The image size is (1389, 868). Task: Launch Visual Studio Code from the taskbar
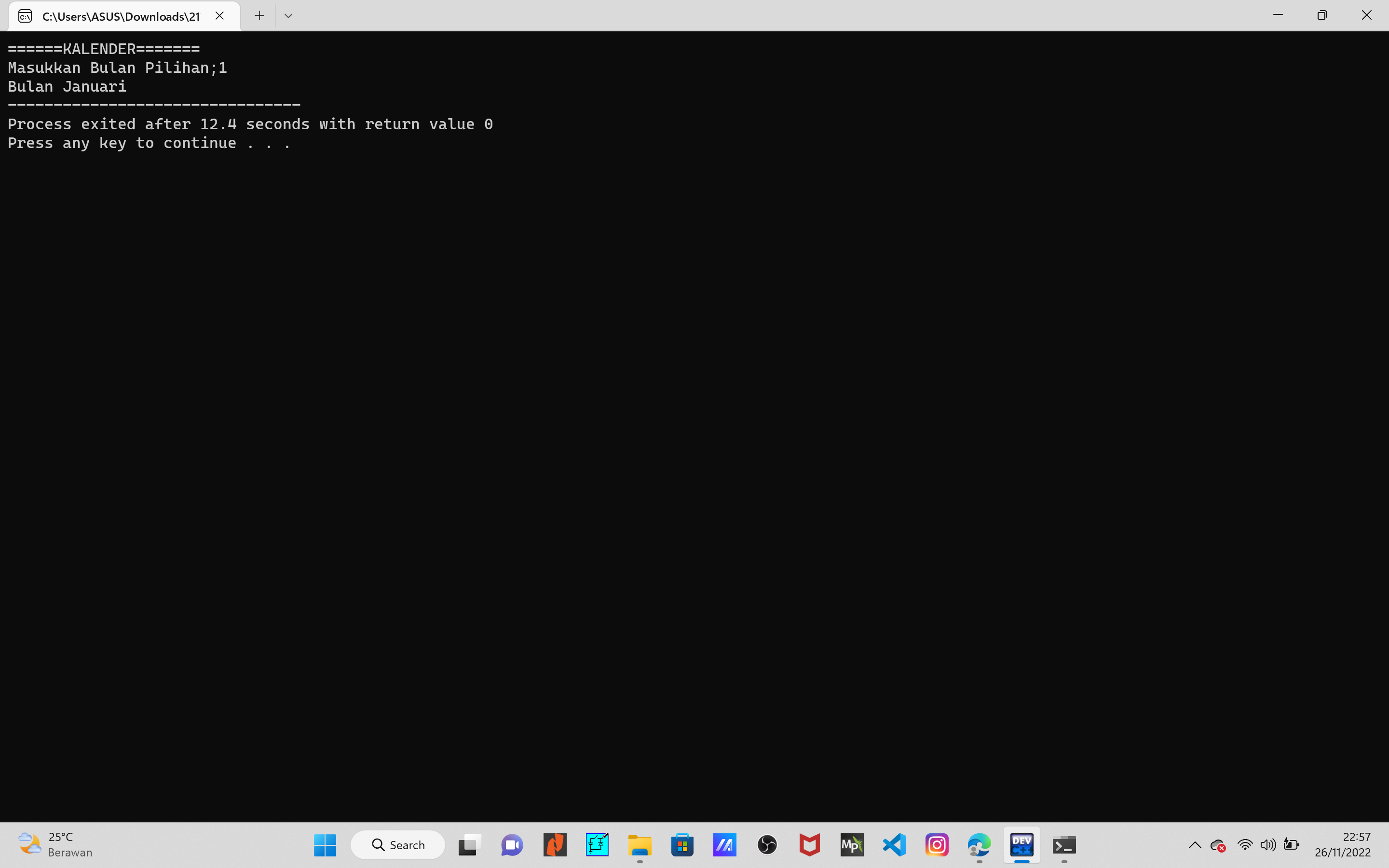(894, 844)
